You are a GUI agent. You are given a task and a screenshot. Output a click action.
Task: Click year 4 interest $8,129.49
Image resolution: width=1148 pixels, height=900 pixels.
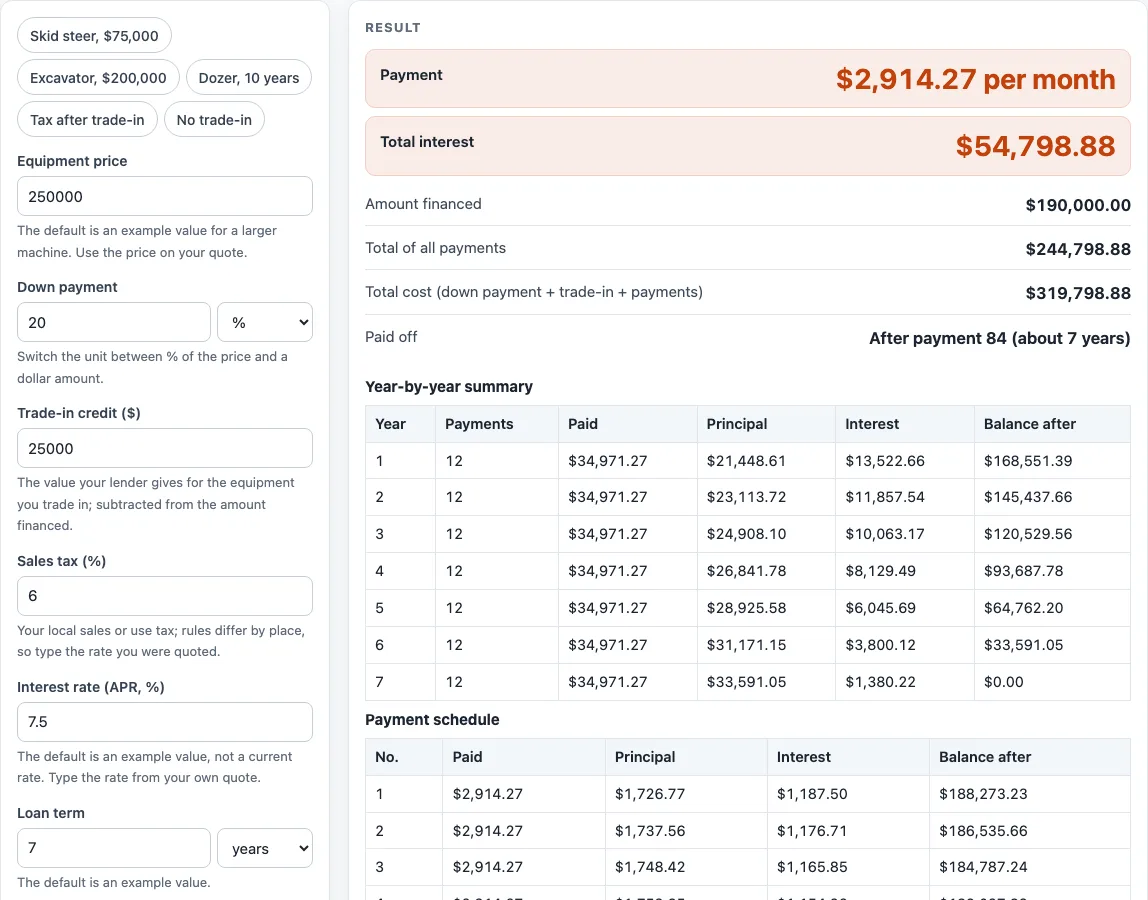880,570
